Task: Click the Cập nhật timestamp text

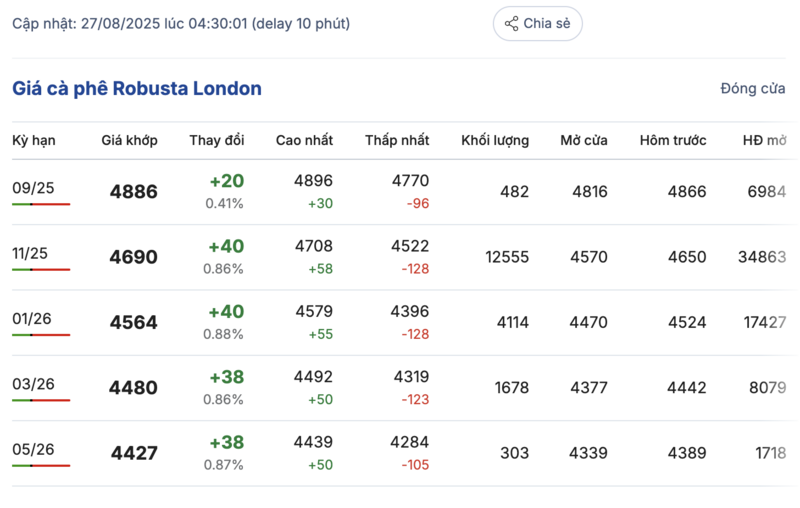Action: click(181, 23)
